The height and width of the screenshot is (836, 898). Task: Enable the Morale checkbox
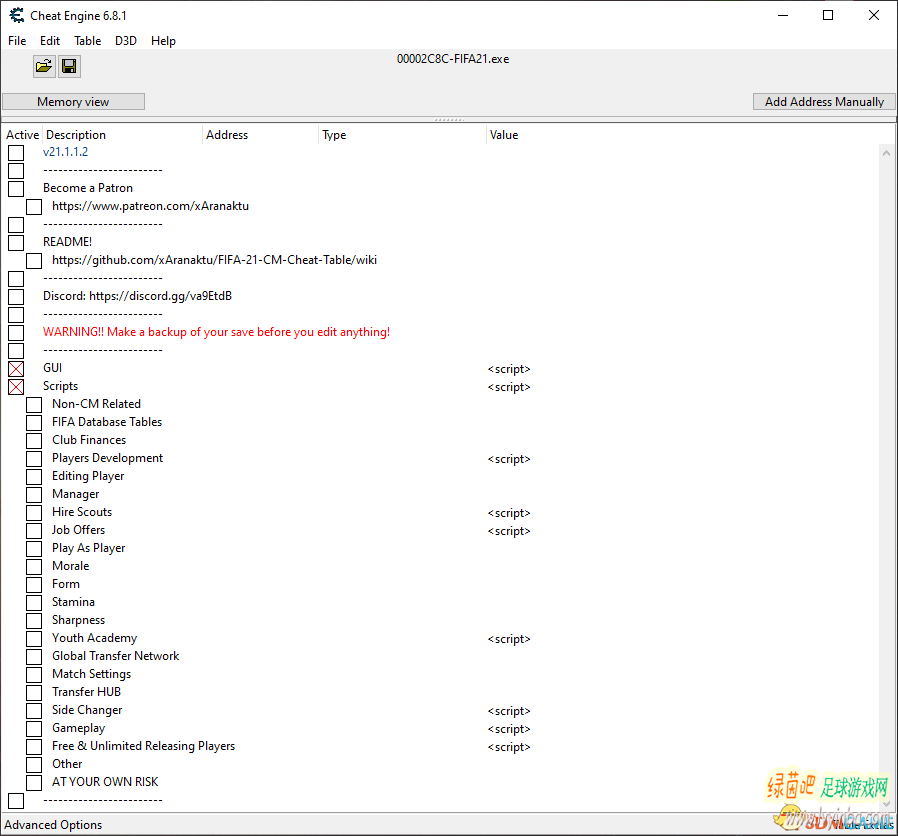pyautogui.click(x=34, y=567)
